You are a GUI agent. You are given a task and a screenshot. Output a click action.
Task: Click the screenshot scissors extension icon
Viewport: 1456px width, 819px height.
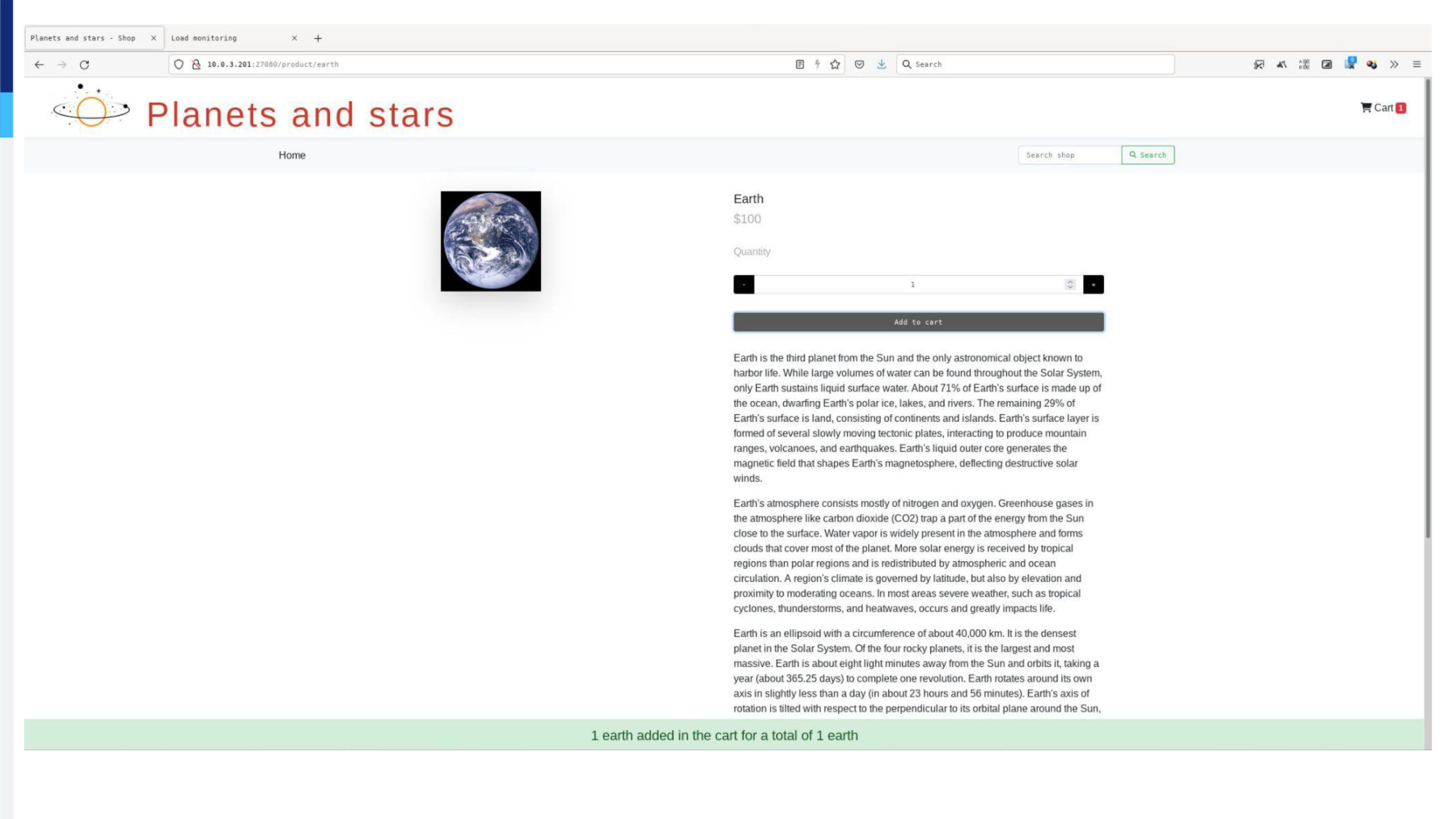1259,65
